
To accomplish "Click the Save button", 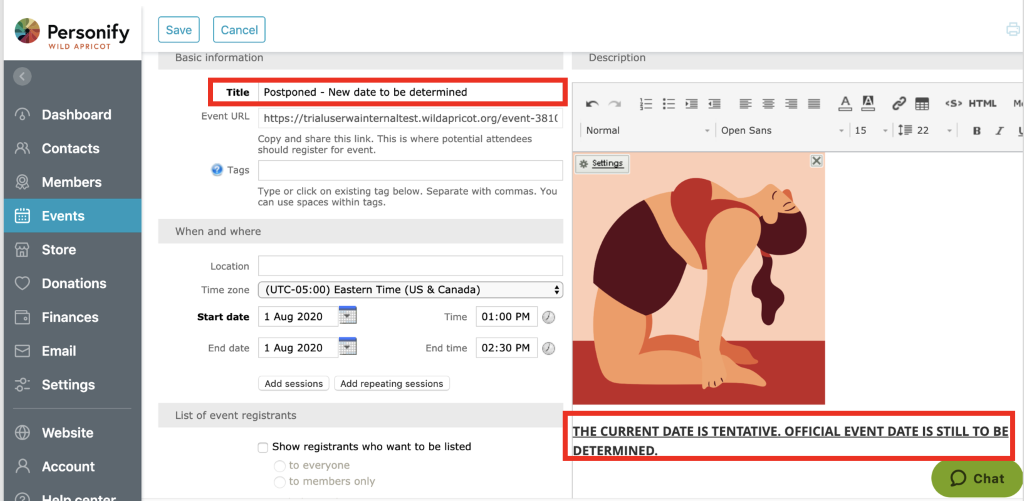I will 178,30.
